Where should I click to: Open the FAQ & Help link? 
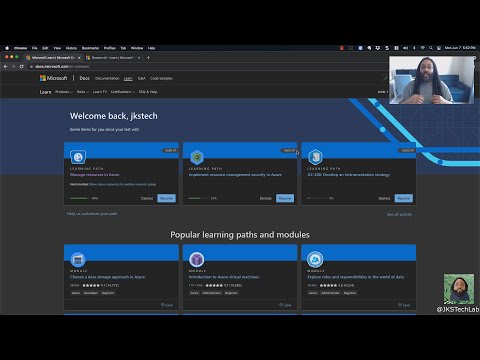coord(148,92)
